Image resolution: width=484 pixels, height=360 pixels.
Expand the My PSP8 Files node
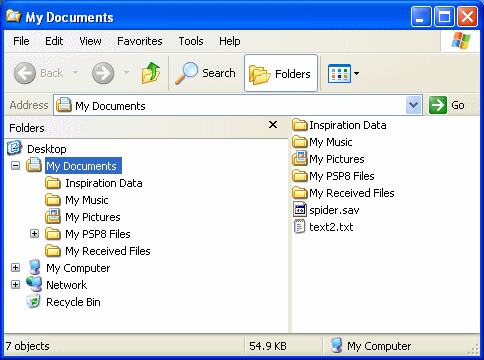coord(34,233)
